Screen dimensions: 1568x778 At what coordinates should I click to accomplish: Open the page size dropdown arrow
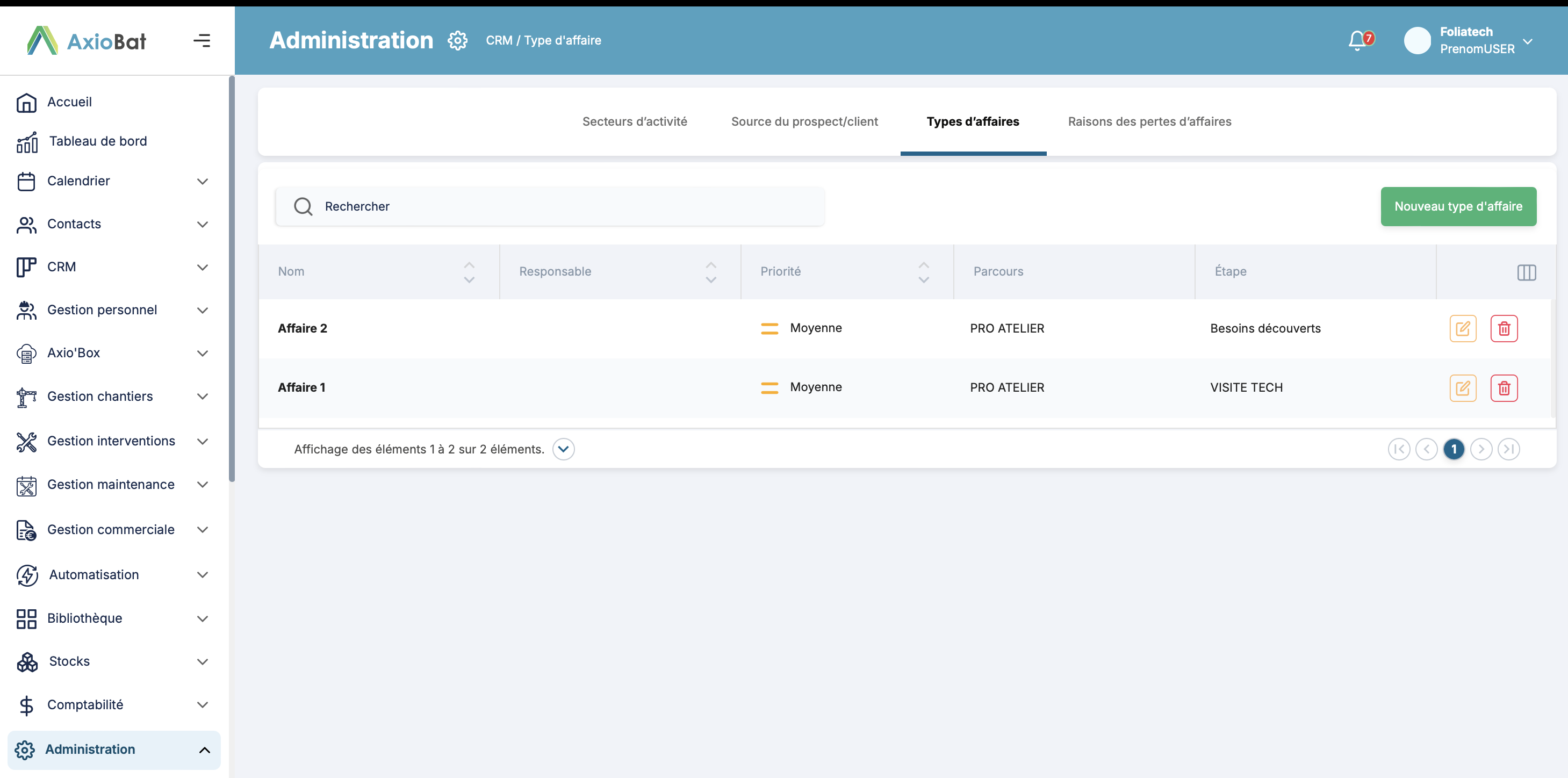coord(563,449)
